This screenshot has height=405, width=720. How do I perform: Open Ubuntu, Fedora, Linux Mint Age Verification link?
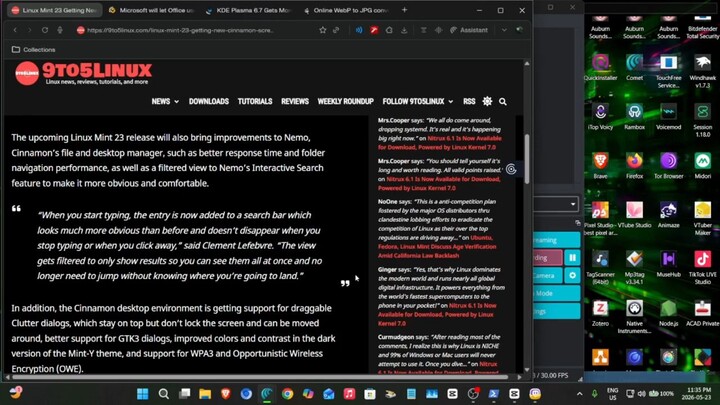click(x=437, y=247)
